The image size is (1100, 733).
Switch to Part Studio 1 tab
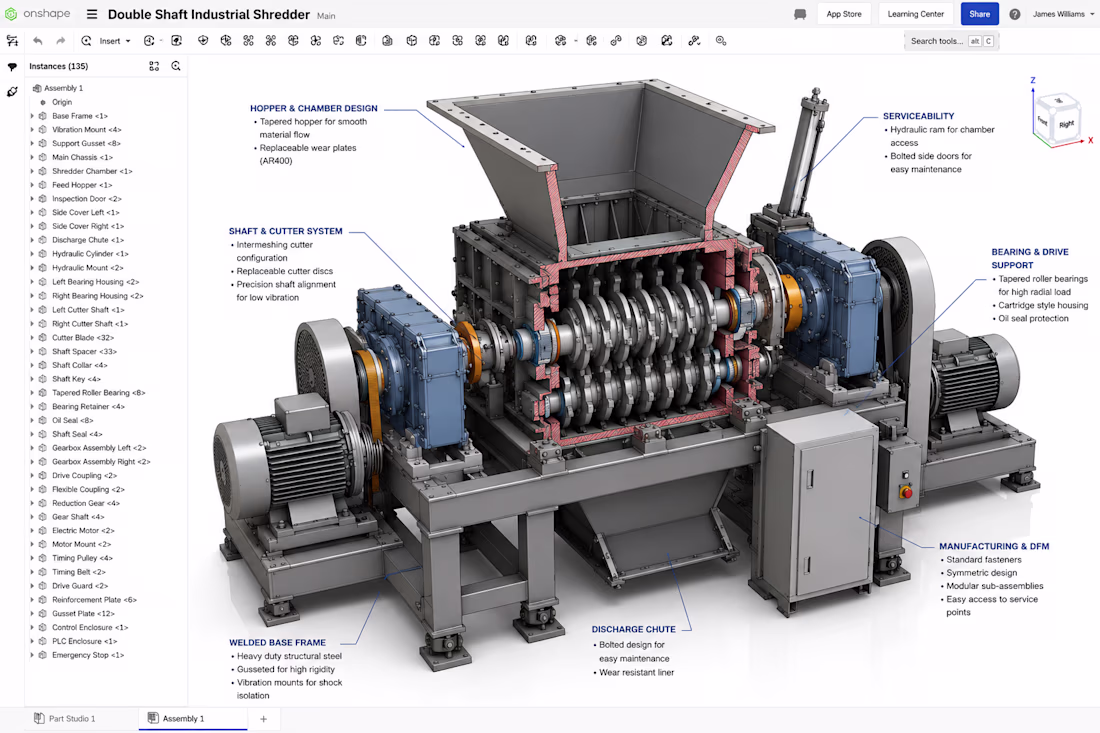tap(65, 718)
